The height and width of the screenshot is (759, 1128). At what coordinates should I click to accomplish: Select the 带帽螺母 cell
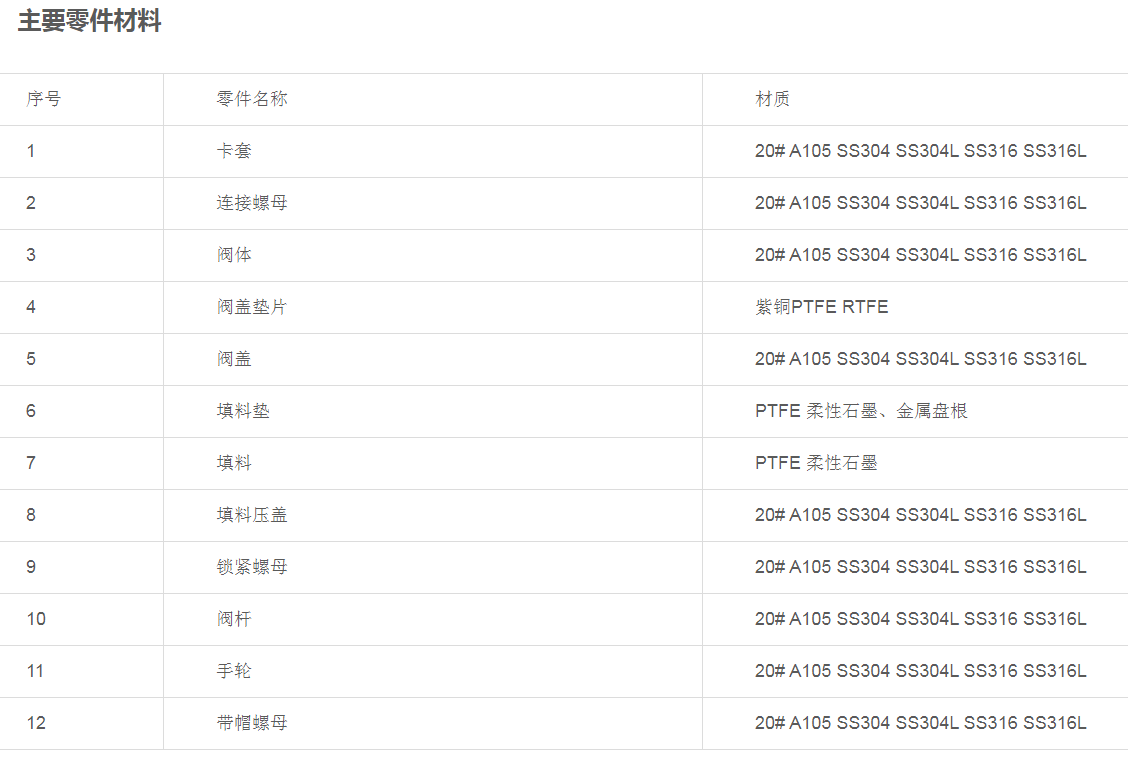click(x=252, y=723)
